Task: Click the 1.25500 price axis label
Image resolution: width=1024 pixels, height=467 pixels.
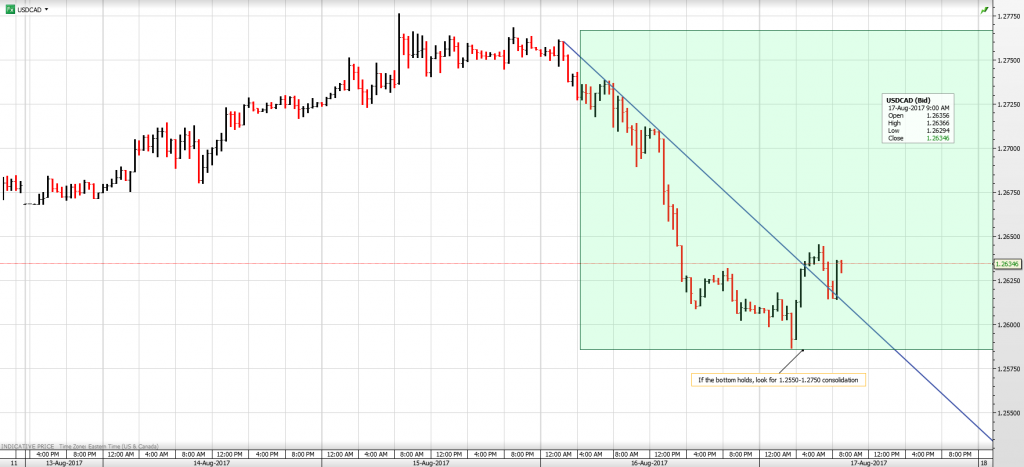Action: pos(1007,413)
